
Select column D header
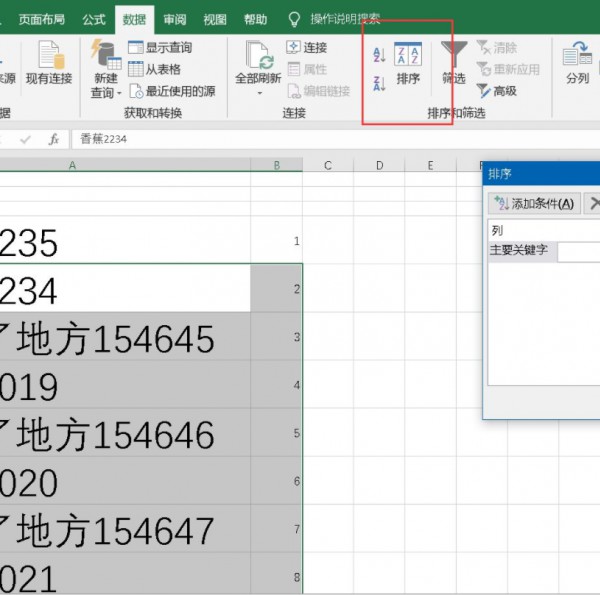379,165
